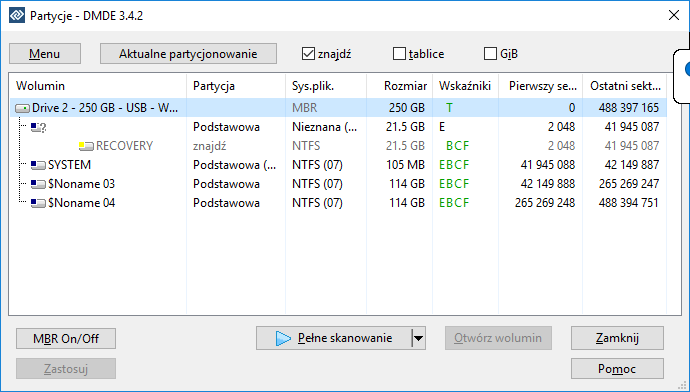
Task: Click the znajdź partition cell of RECOVERY
Action: click(x=209, y=146)
